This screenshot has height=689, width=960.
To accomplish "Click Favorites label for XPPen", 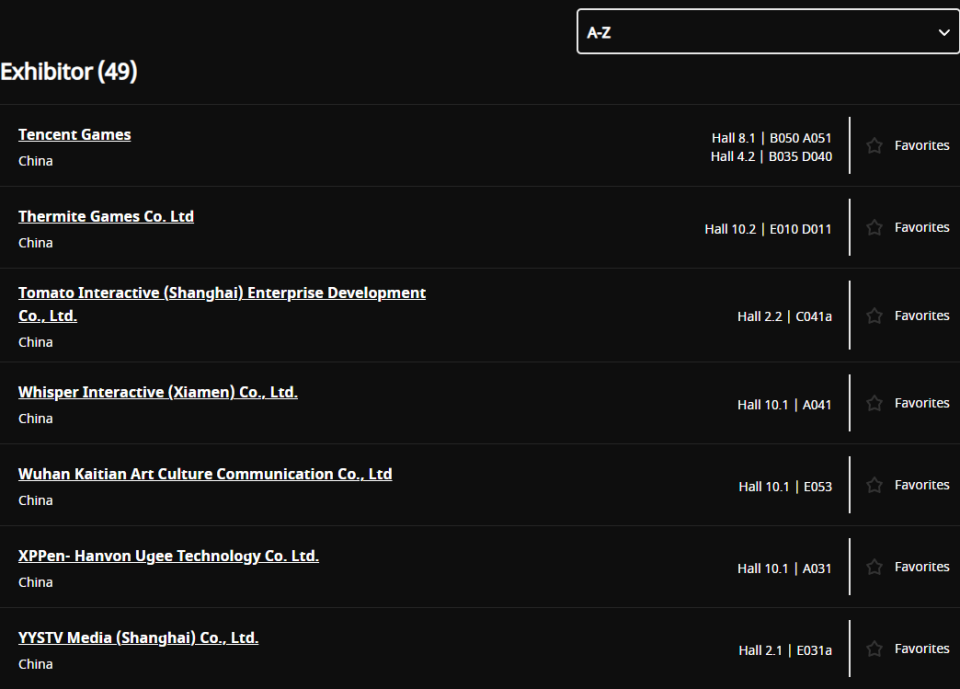I will (x=921, y=567).
